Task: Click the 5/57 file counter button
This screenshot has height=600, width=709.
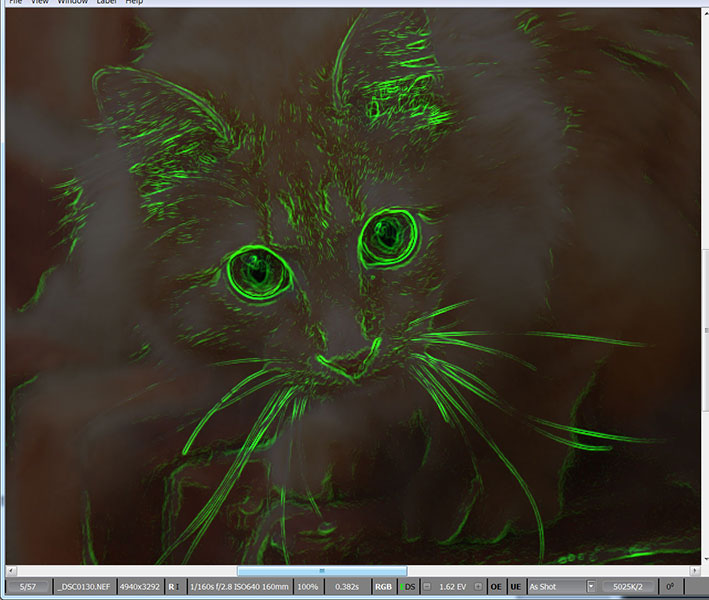Action: click(x=28, y=586)
